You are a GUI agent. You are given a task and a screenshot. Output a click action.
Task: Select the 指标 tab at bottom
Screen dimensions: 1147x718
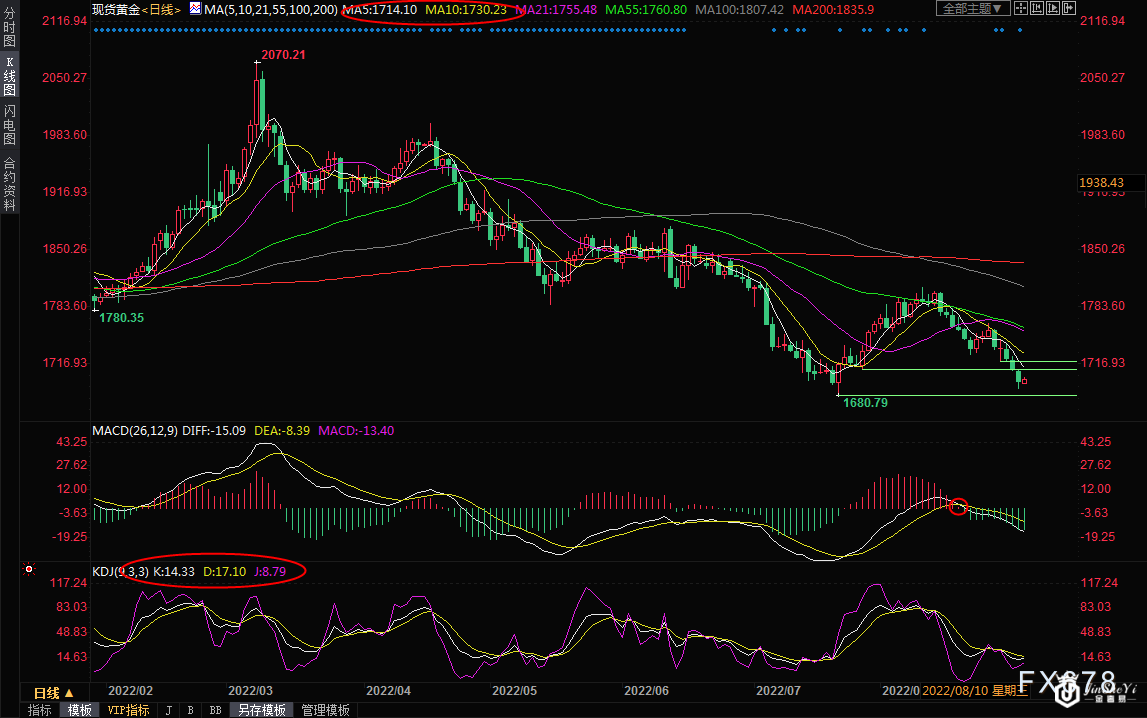40,710
